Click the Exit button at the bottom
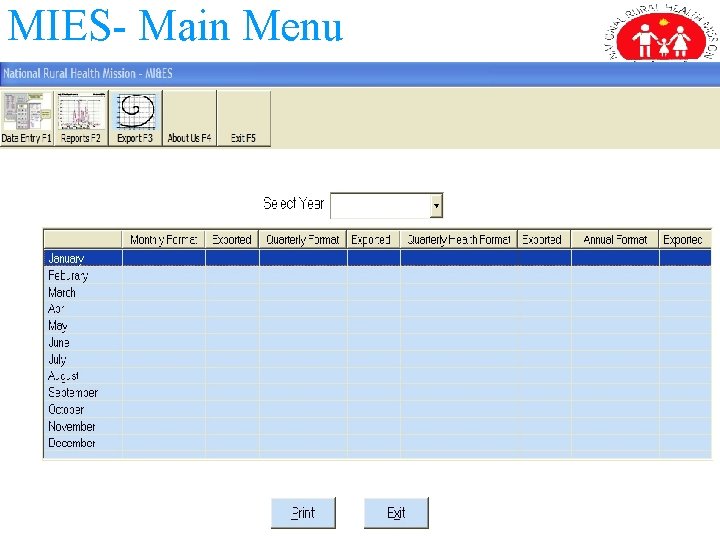The height and width of the screenshot is (540, 720). tap(396, 512)
